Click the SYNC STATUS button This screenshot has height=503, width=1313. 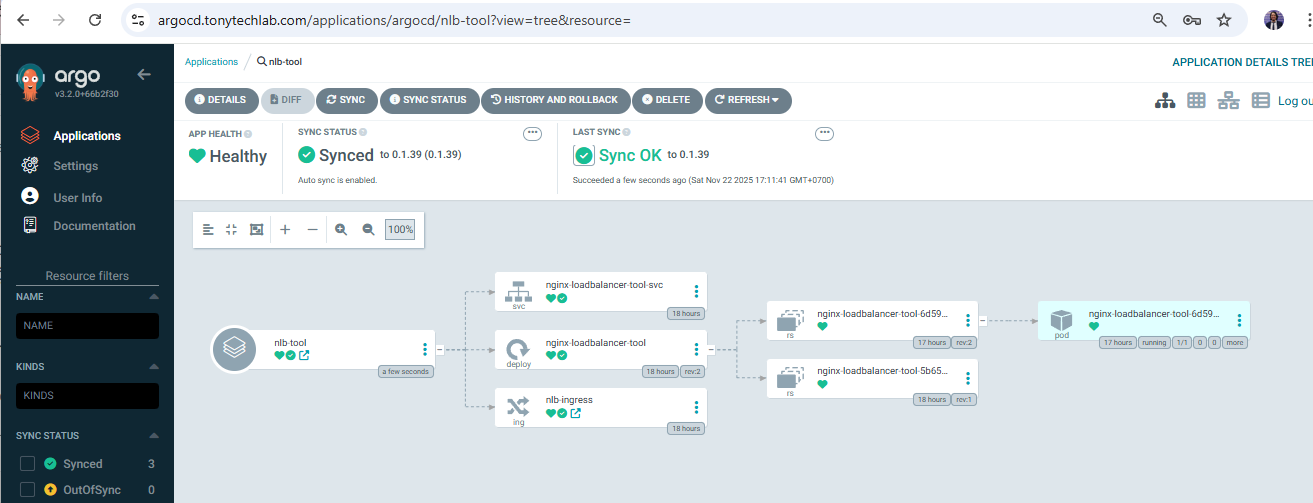point(429,100)
